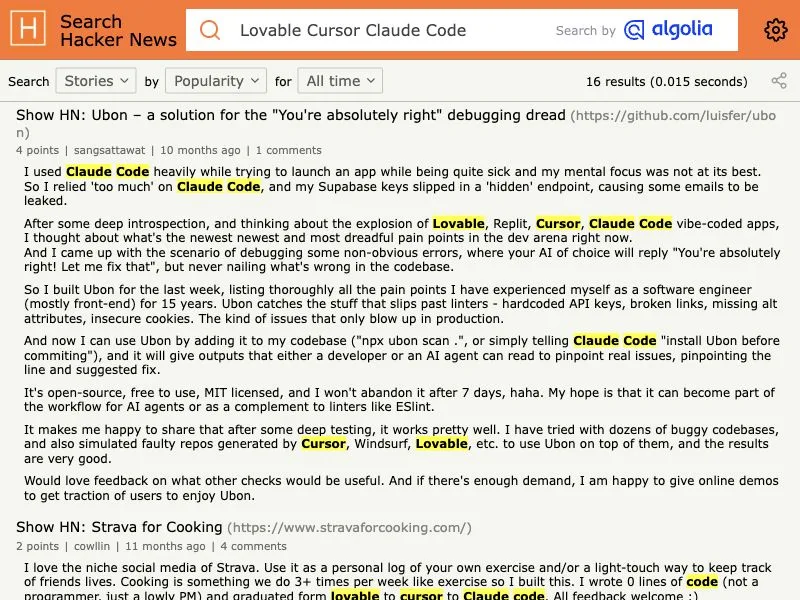
Task: Open author cowllin's profile
Action: [92, 546]
